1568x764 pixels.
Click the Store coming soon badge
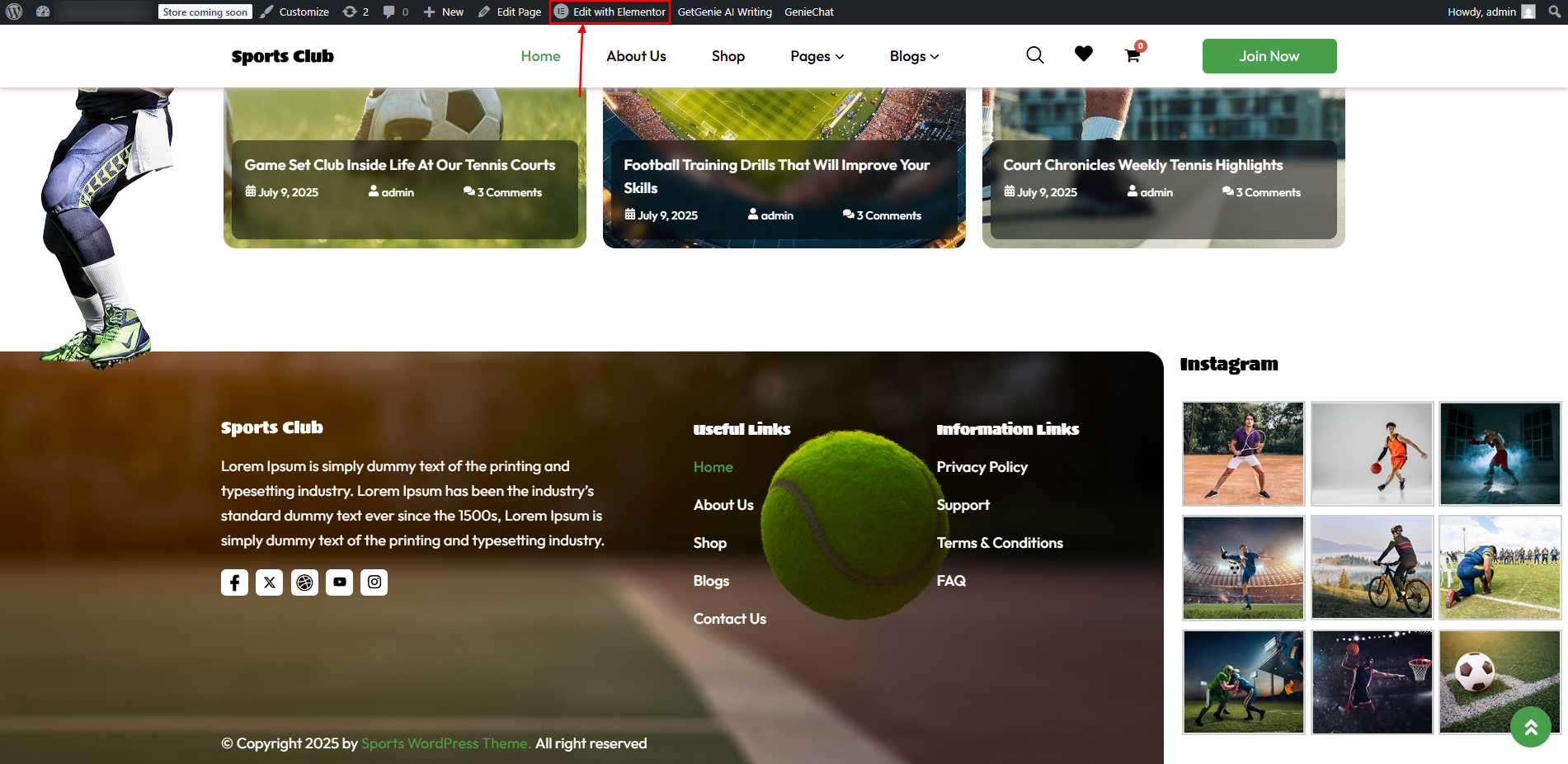click(205, 12)
